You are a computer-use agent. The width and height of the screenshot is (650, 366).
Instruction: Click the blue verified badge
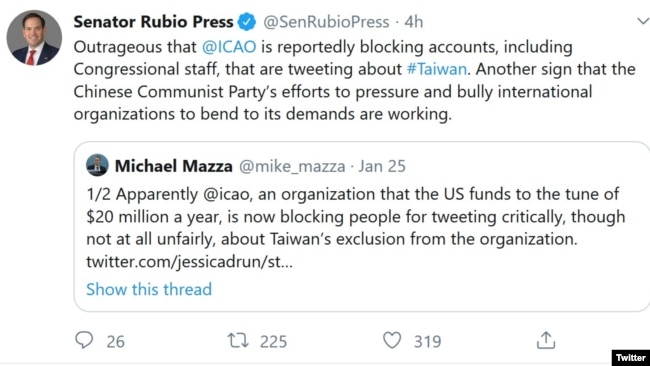[x=247, y=22]
